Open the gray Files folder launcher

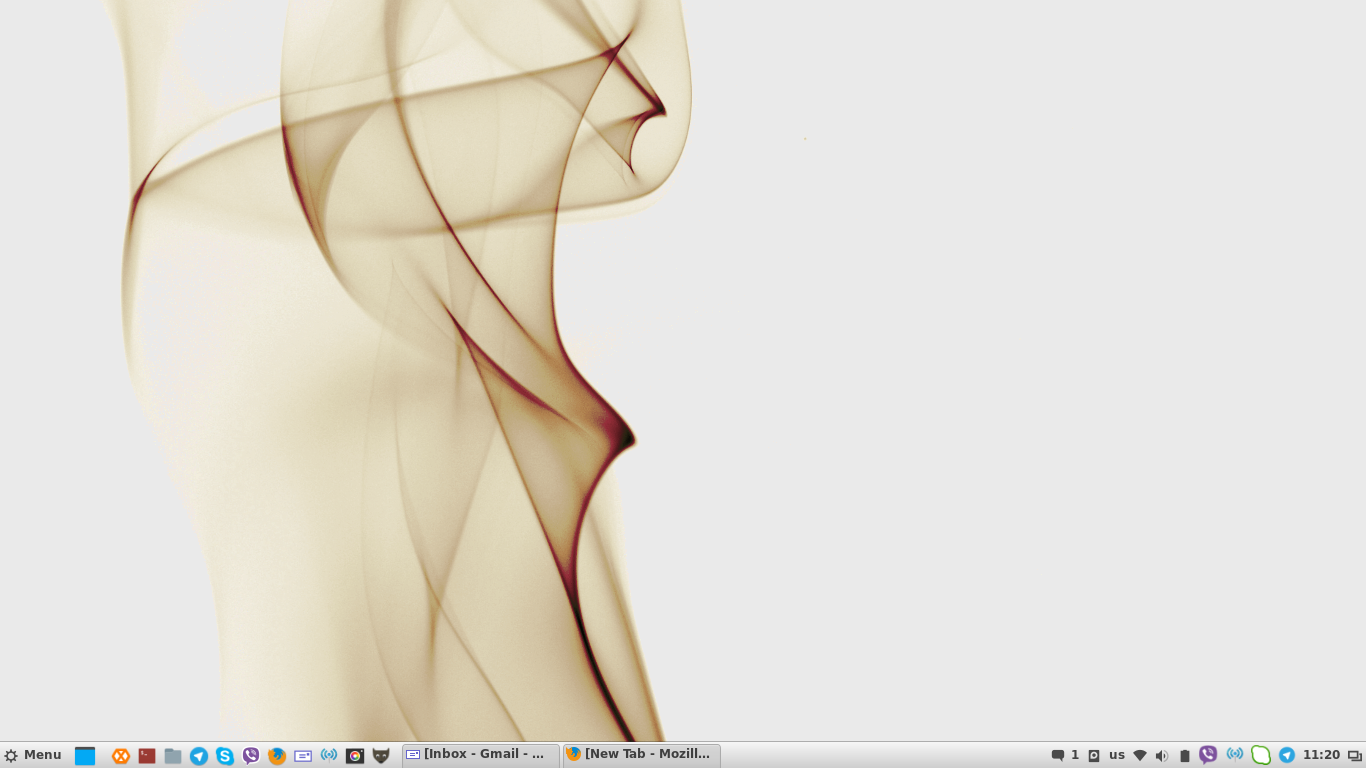pyautogui.click(x=173, y=756)
